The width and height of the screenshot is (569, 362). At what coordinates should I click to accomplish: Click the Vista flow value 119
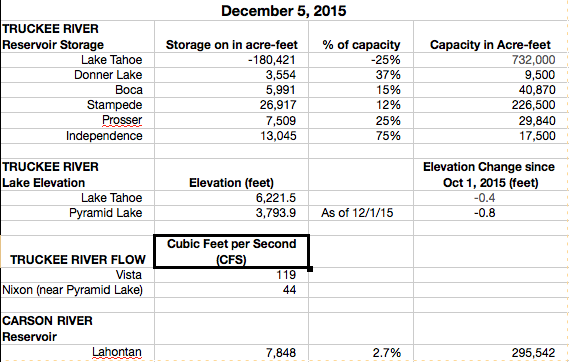(232, 275)
